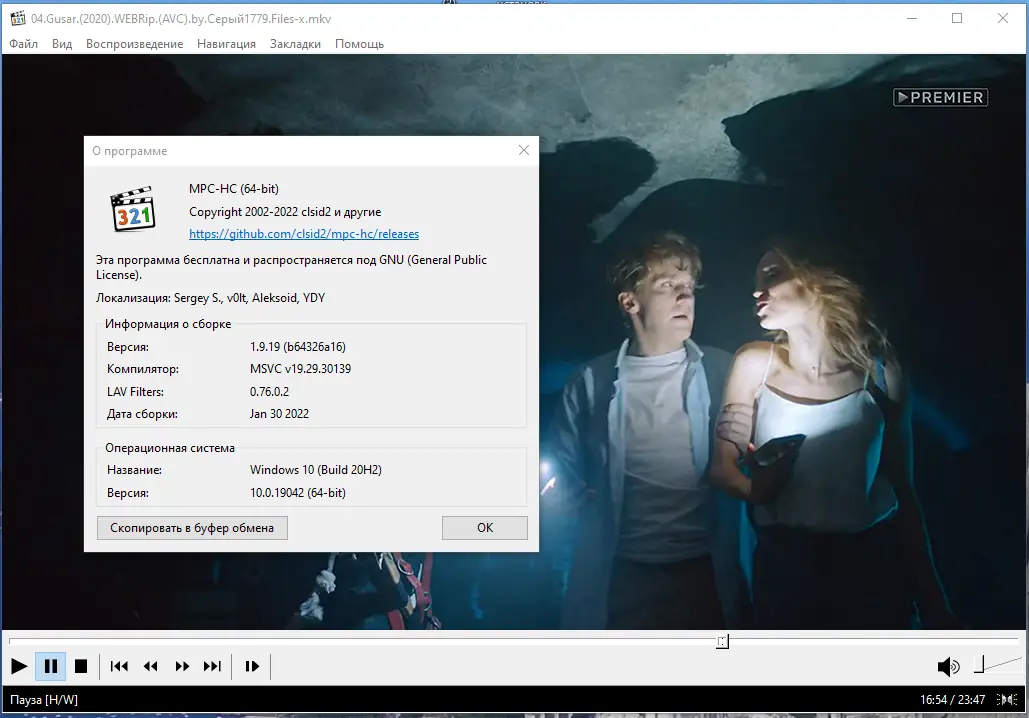The height and width of the screenshot is (718, 1029).
Task: Open the Закладки menu
Action: 295,44
